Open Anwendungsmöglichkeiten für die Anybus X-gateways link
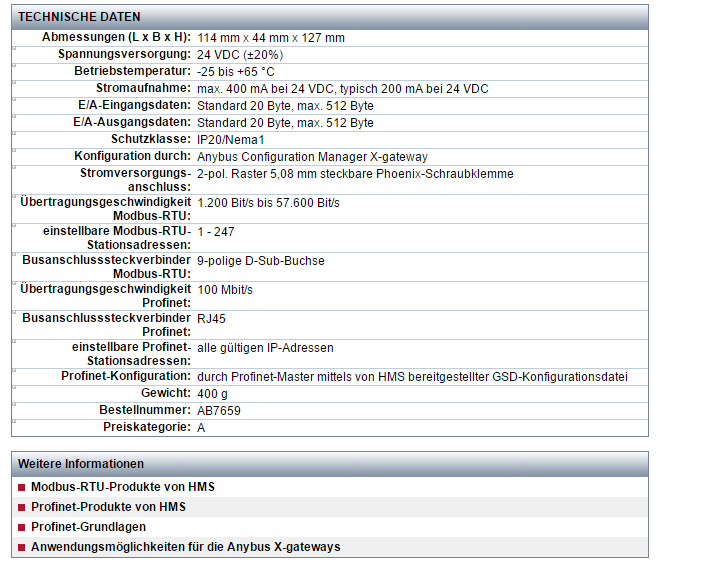The width and height of the screenshot is (726, 570). (186, 546)
